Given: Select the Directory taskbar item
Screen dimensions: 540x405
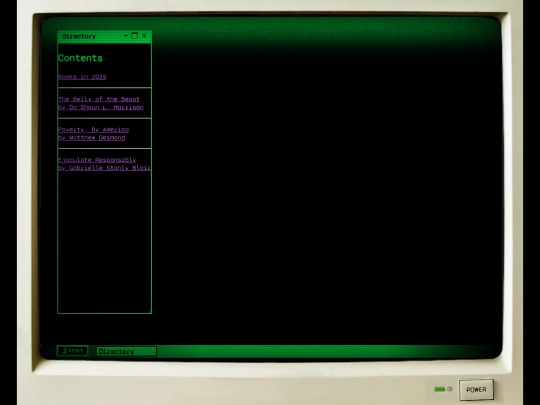Looking at the screenshot, I should tap(126, 351).
